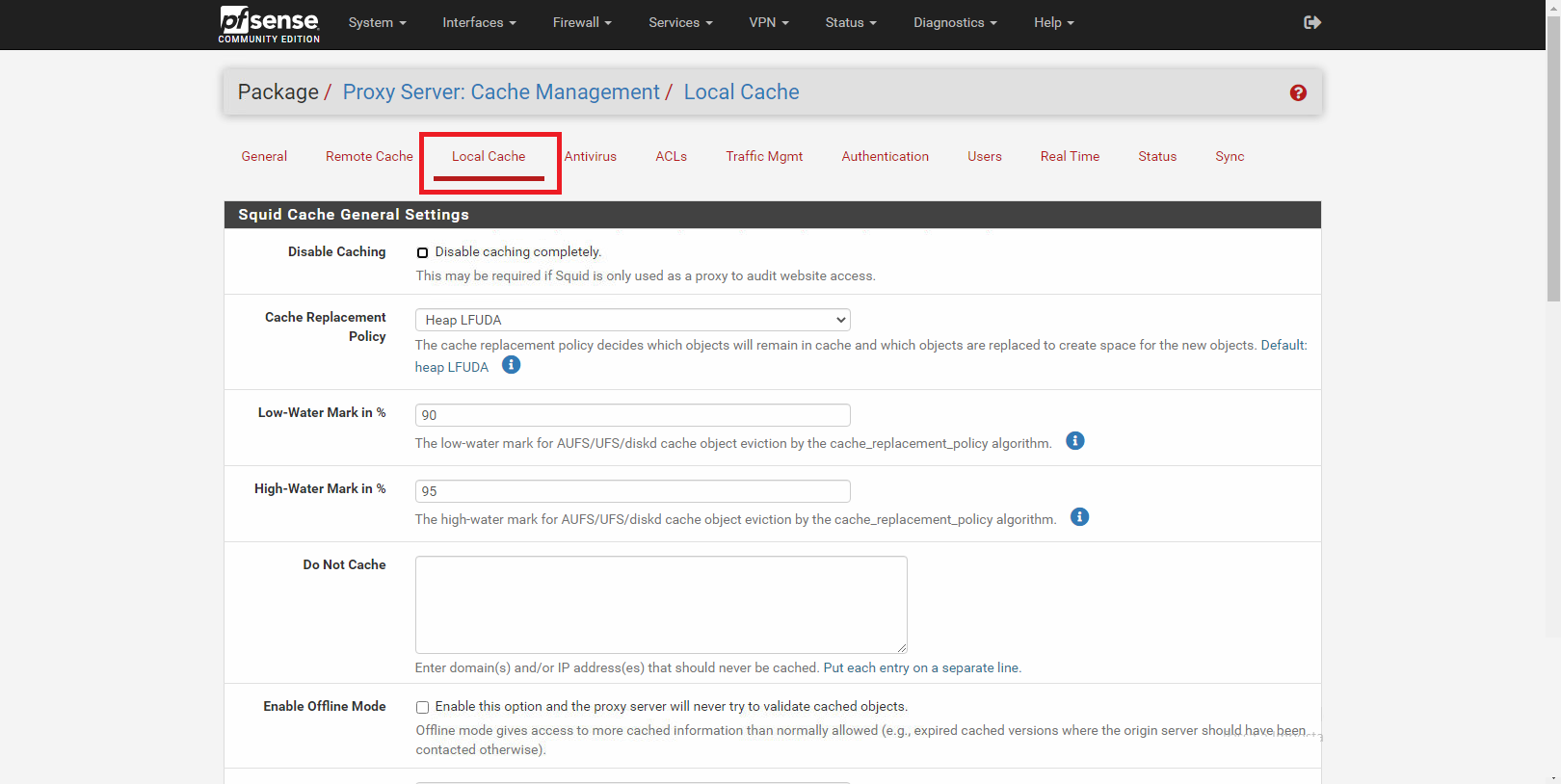Show info for High-Water Mark
Screen dimensions: 1561x784
[1080, 517]
